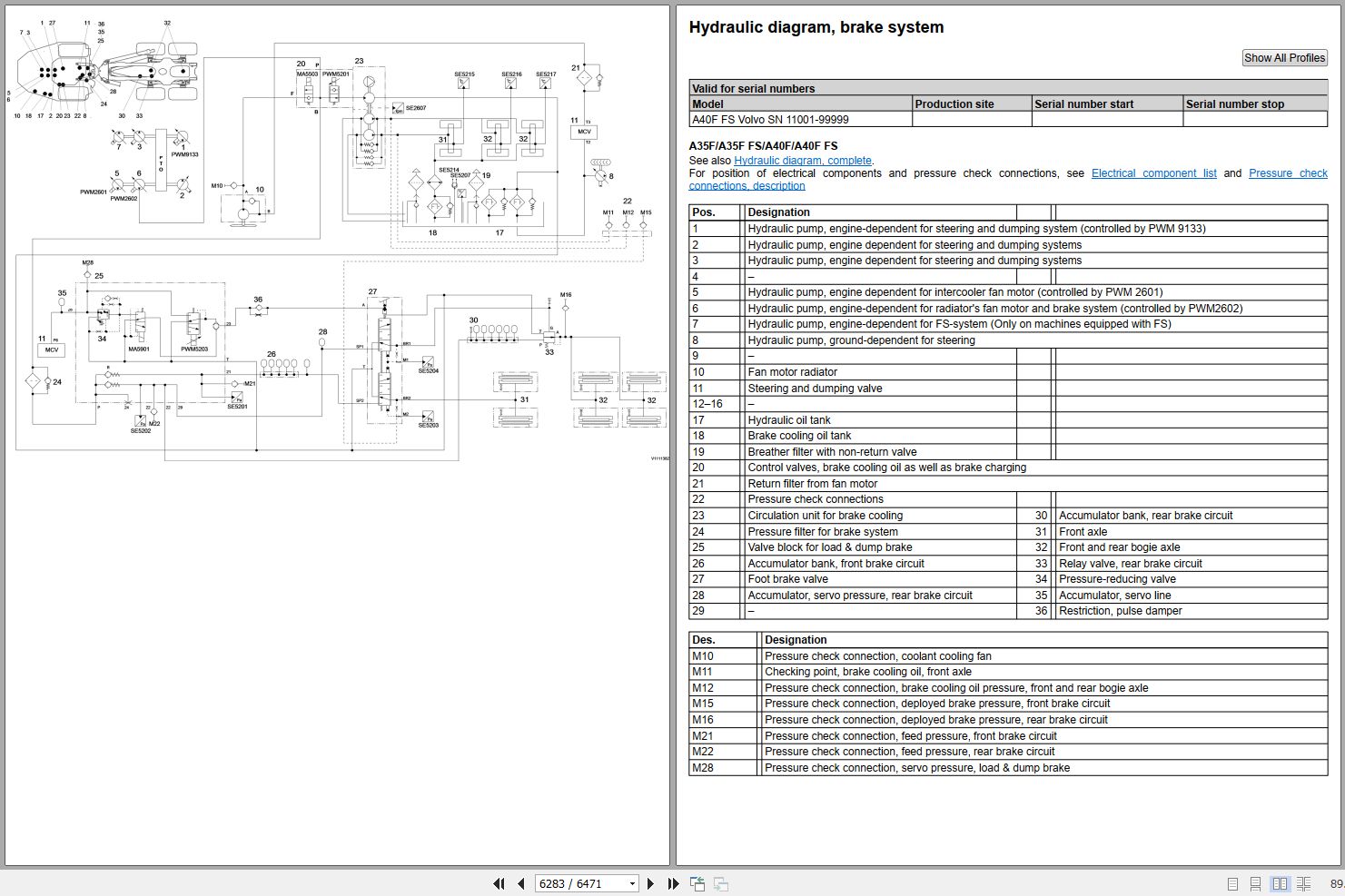
Task: Go to the next page
Action: pos(650,883)
